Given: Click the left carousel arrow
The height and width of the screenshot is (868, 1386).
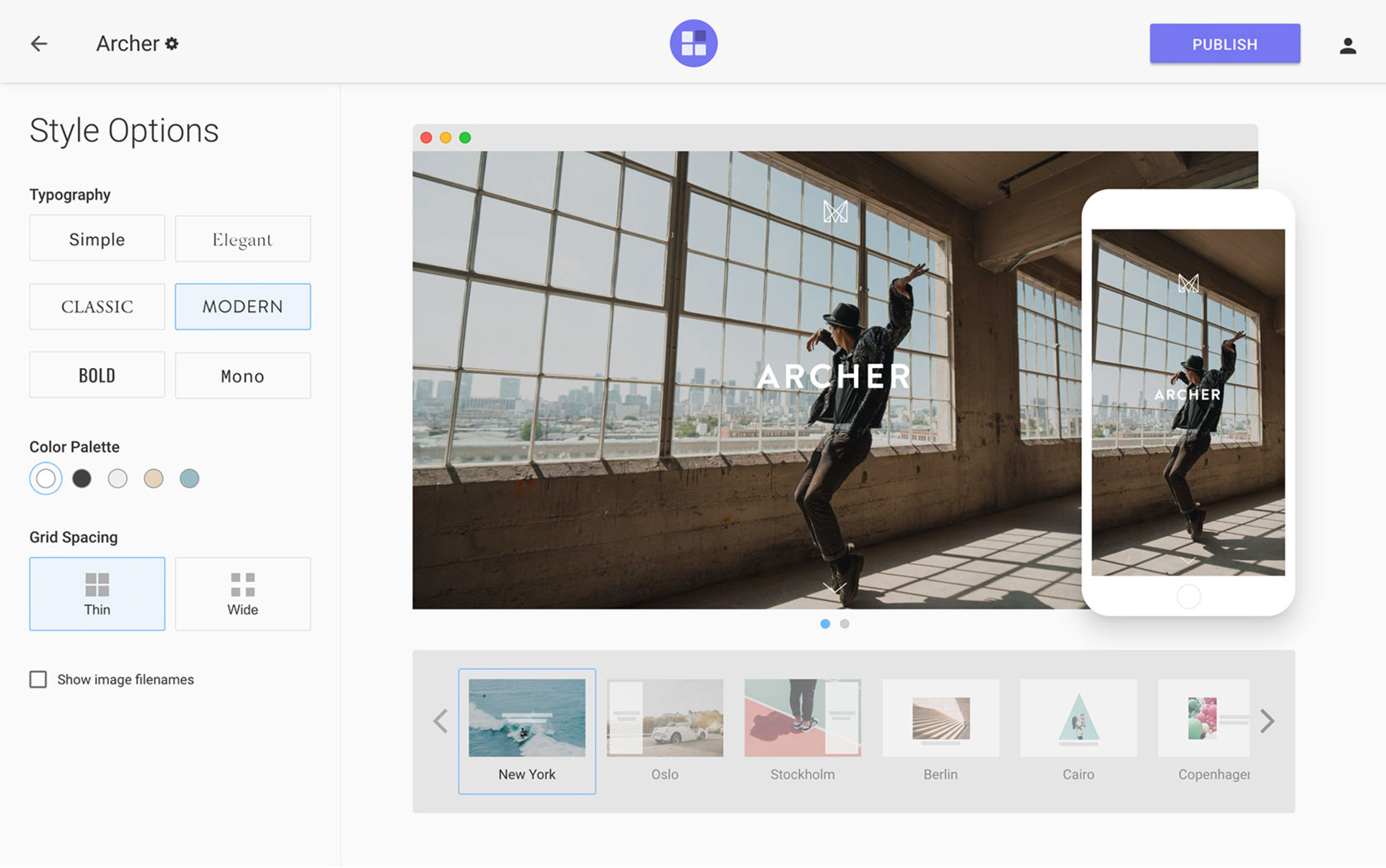Looking at the screenshot, I should [440, 721].
